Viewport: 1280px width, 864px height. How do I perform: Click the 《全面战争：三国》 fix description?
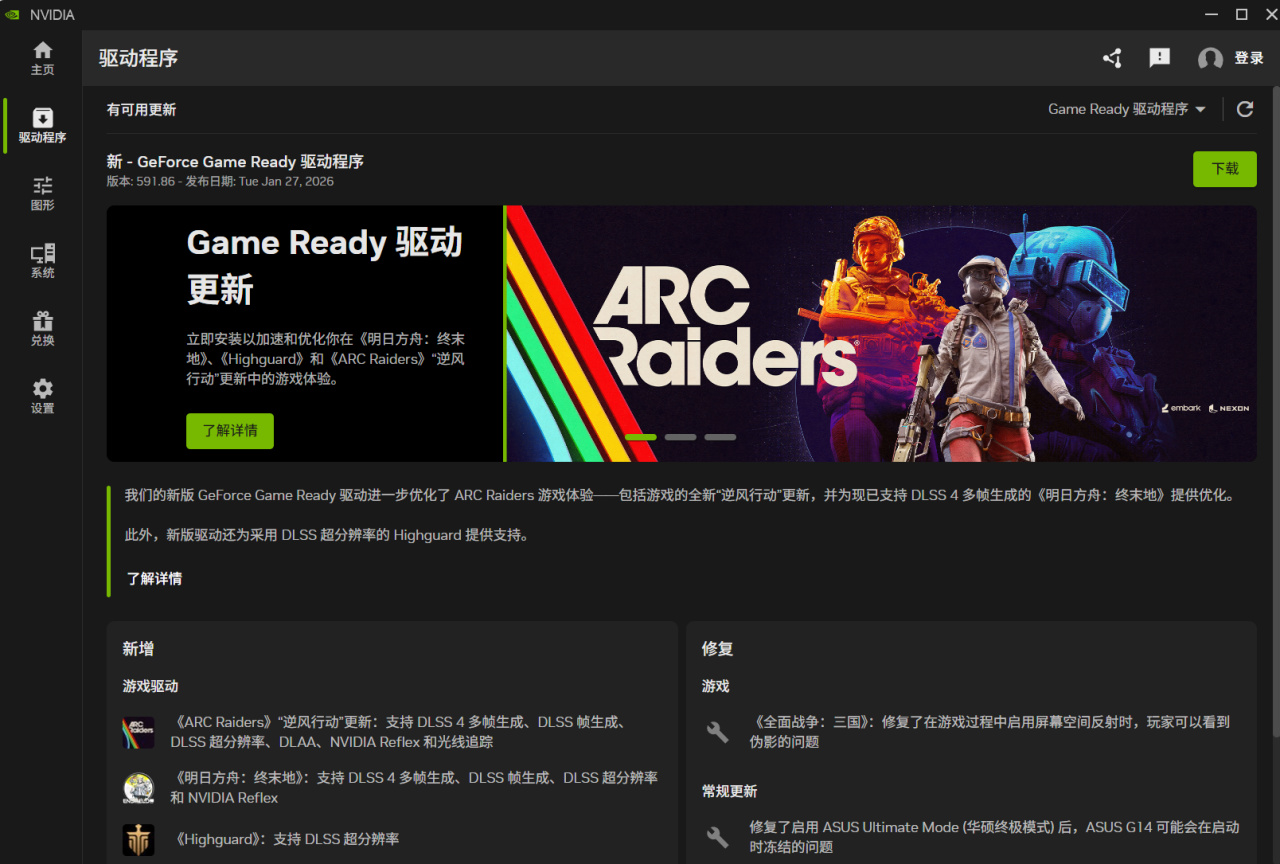[990, 732]
